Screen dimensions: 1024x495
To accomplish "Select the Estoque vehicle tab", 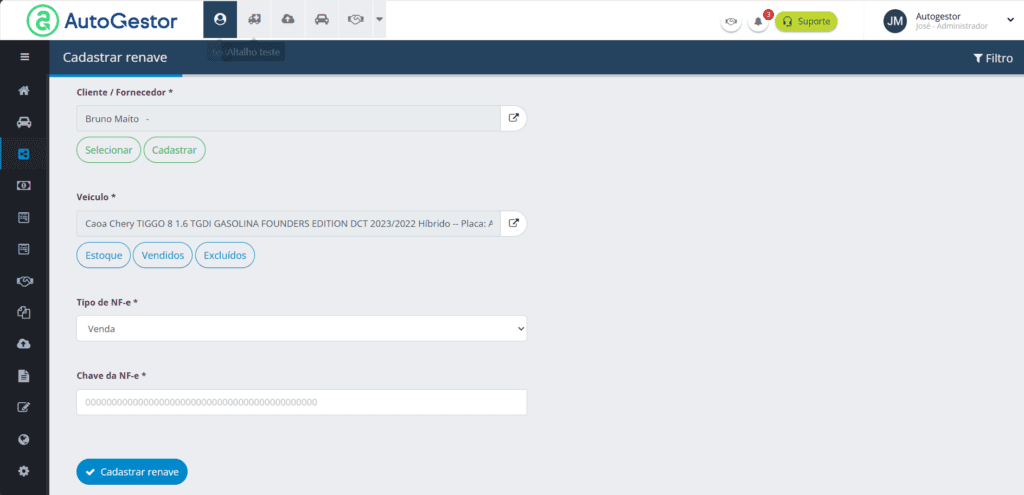I will [103, 255].
